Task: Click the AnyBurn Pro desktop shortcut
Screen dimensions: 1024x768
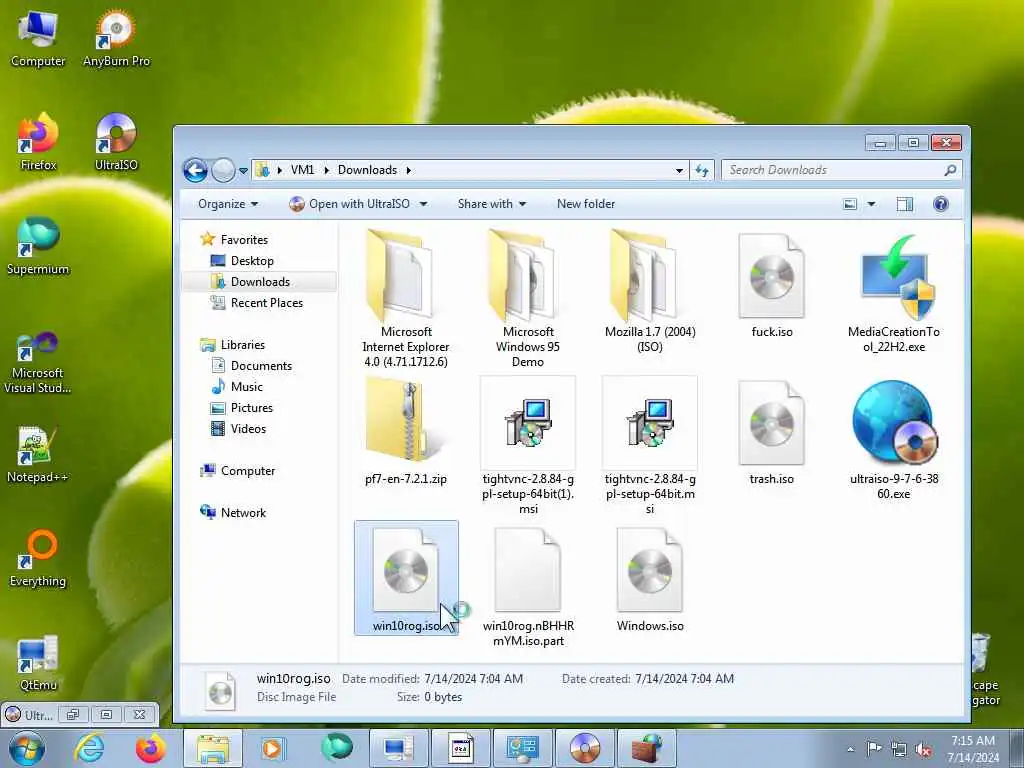Action: point(116,38)
